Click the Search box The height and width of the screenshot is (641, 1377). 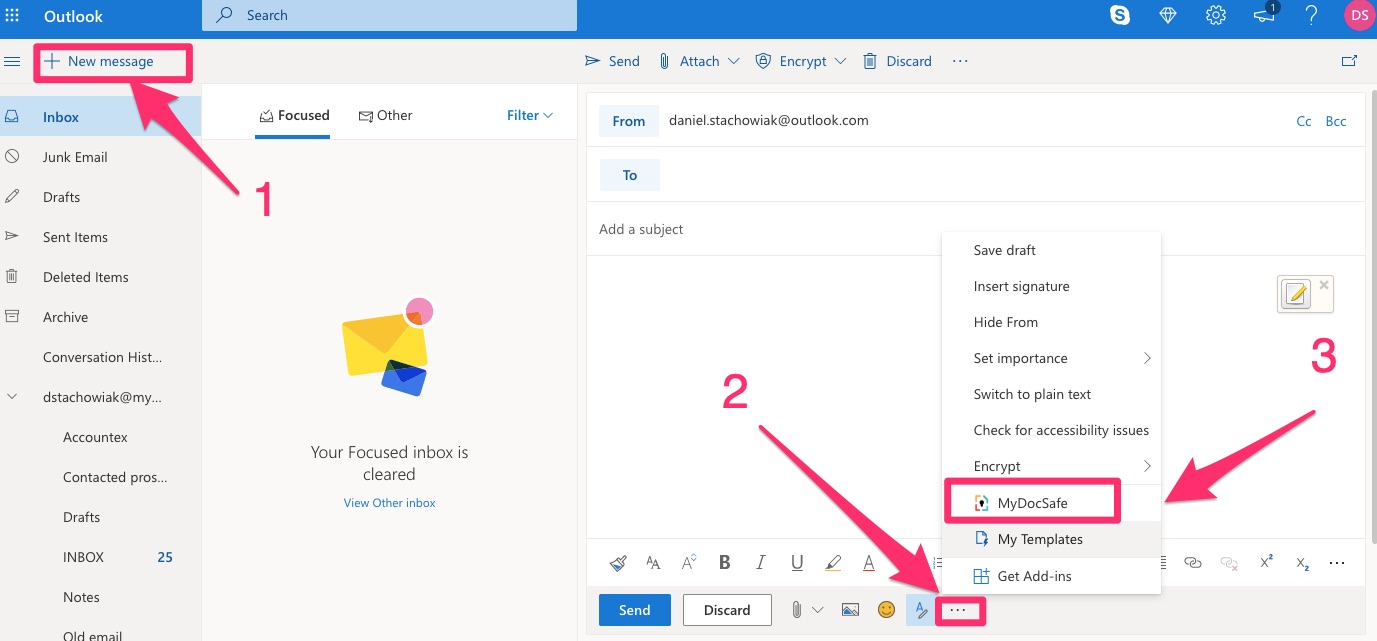(389, 16)
